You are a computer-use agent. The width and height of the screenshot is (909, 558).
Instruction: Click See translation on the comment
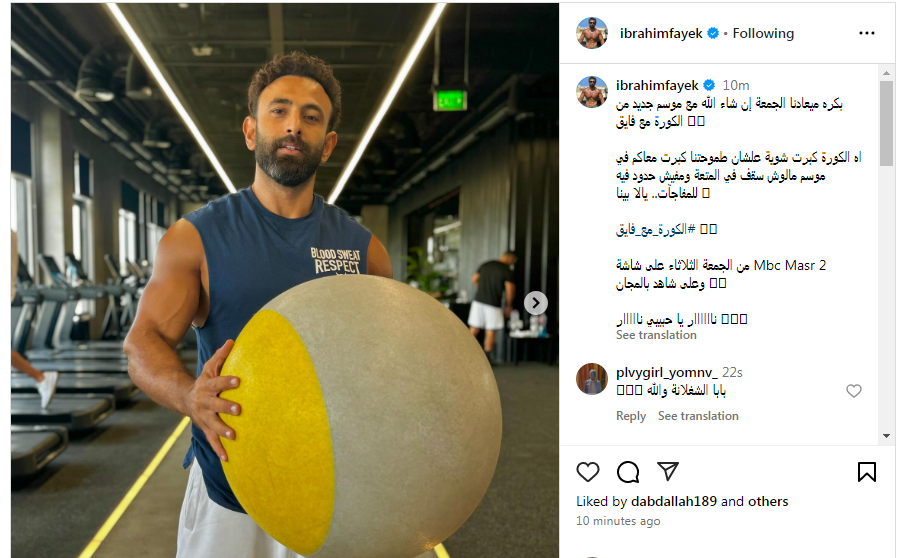point(698,416)
